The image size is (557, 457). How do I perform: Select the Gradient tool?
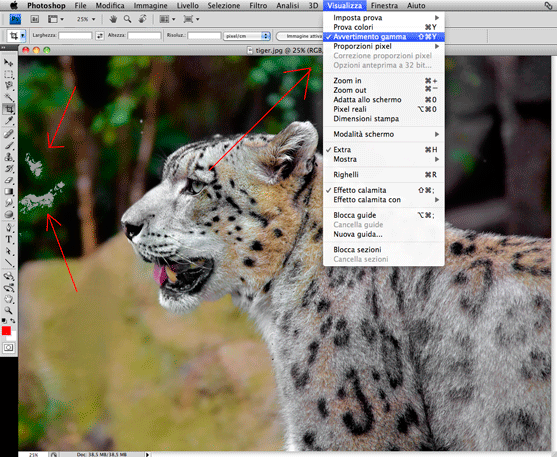click(9, 192)
